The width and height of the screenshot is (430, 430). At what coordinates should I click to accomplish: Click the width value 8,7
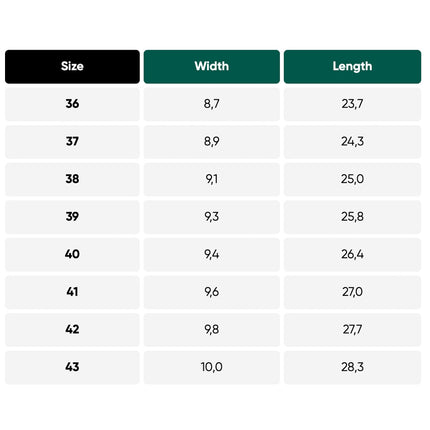coord(212,104)
